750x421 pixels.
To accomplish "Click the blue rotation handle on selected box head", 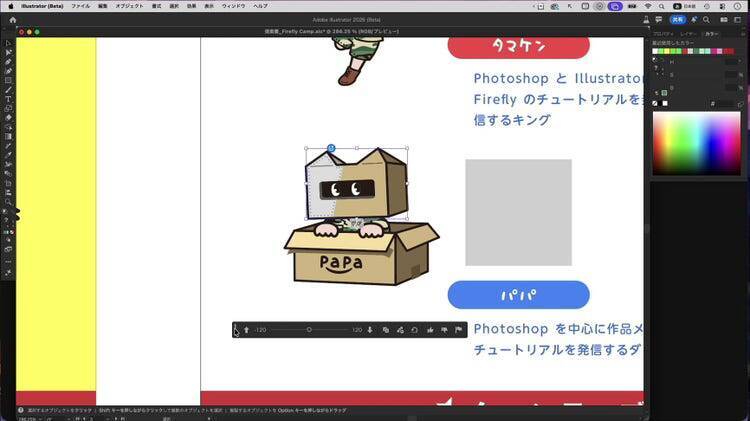I will click(331, 148).
